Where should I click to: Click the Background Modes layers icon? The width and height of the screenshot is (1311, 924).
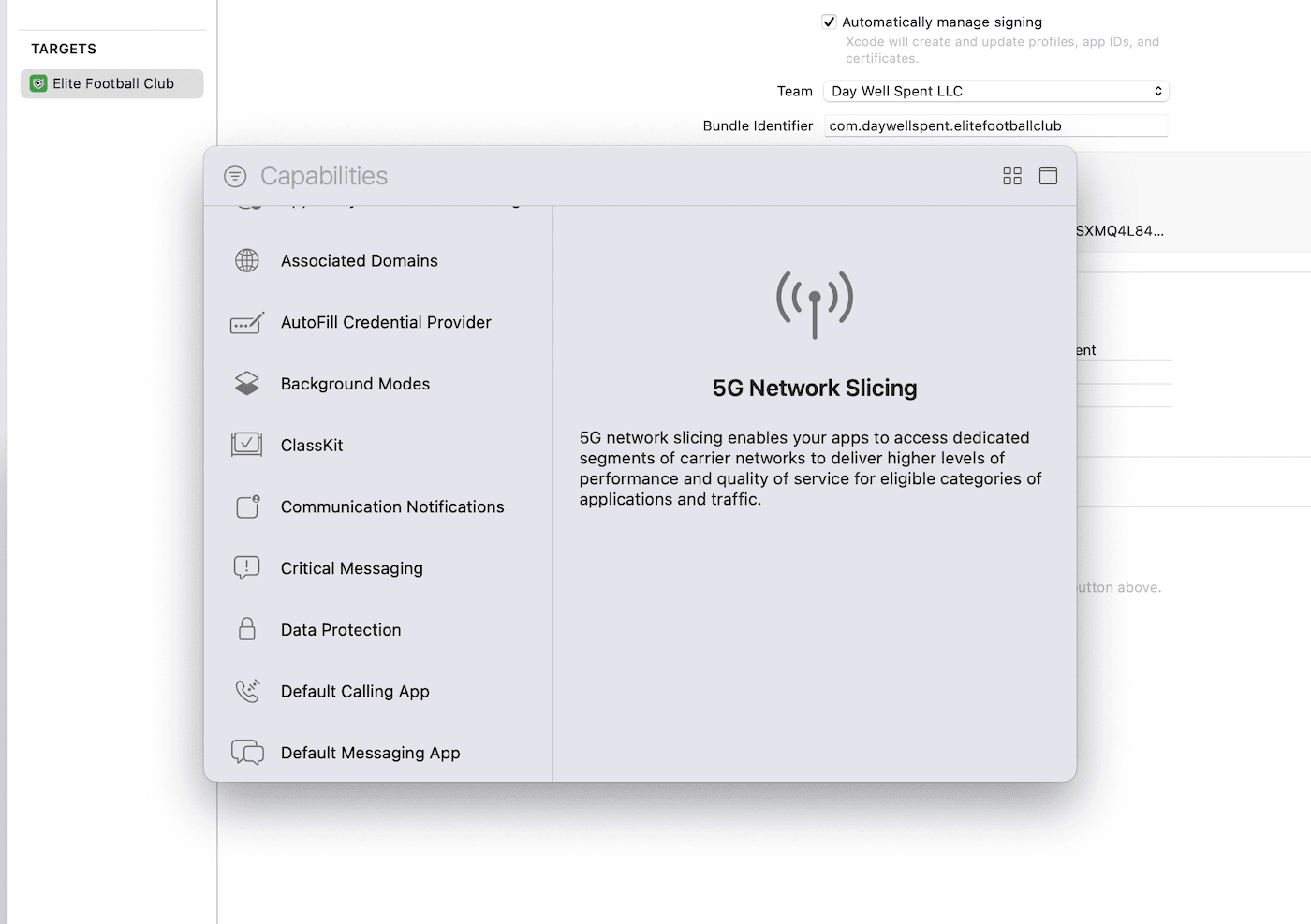tap(247, 384)
